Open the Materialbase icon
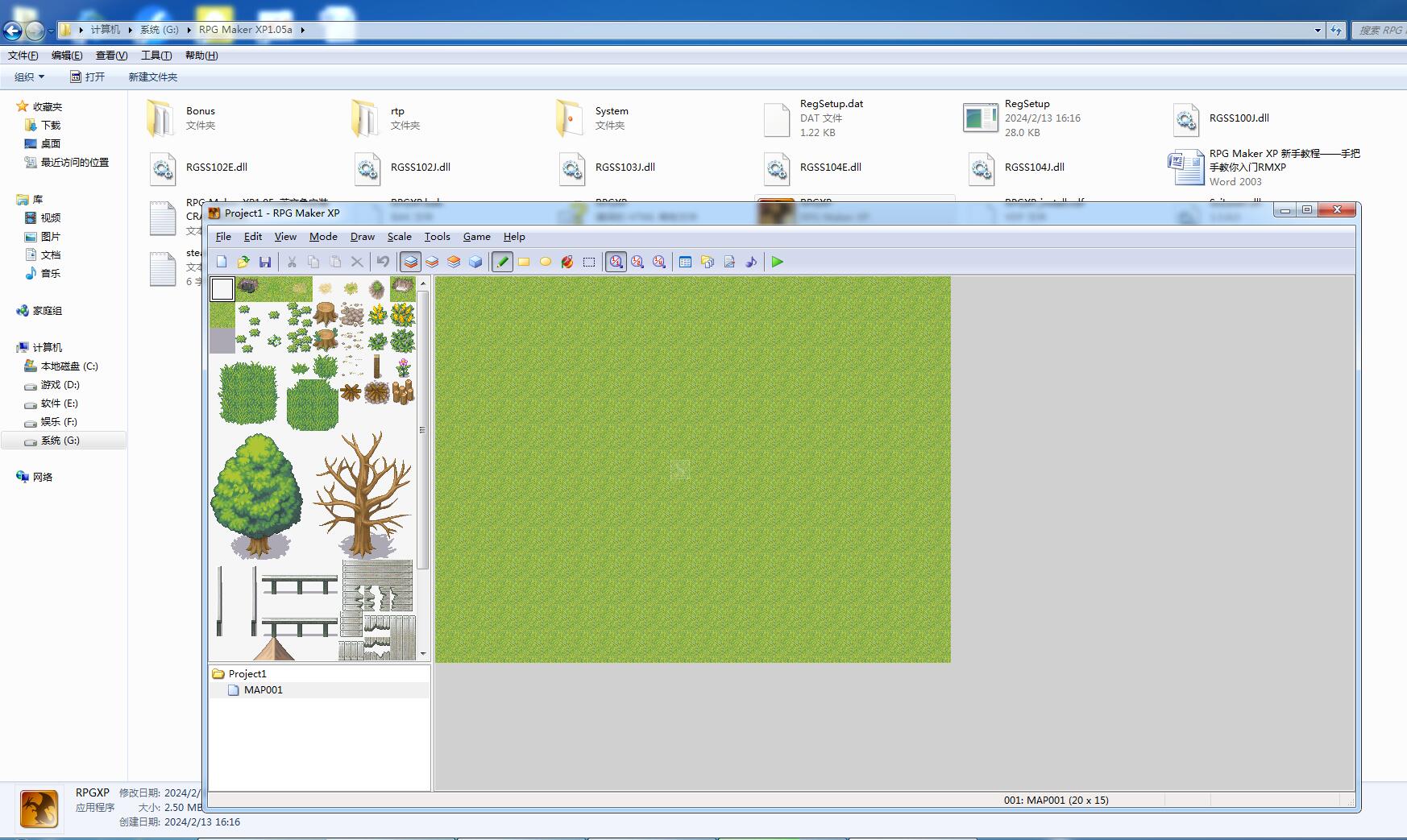1407x840 pixels. pyautogui.click(x=708, y=262)
